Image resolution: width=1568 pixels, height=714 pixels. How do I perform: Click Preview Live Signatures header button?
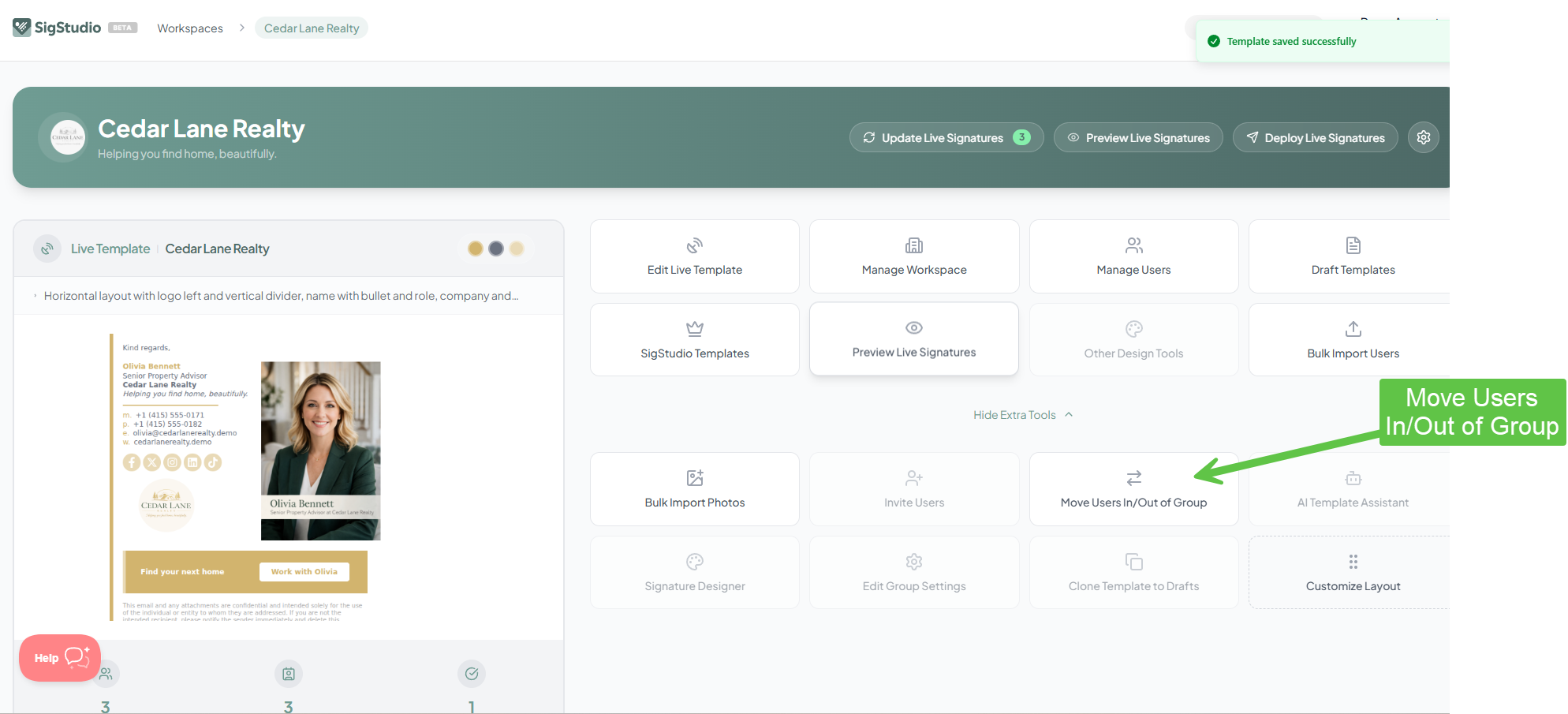1138,137
